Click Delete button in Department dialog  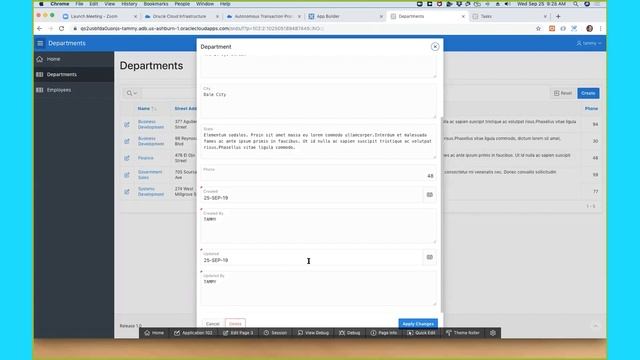235,324
